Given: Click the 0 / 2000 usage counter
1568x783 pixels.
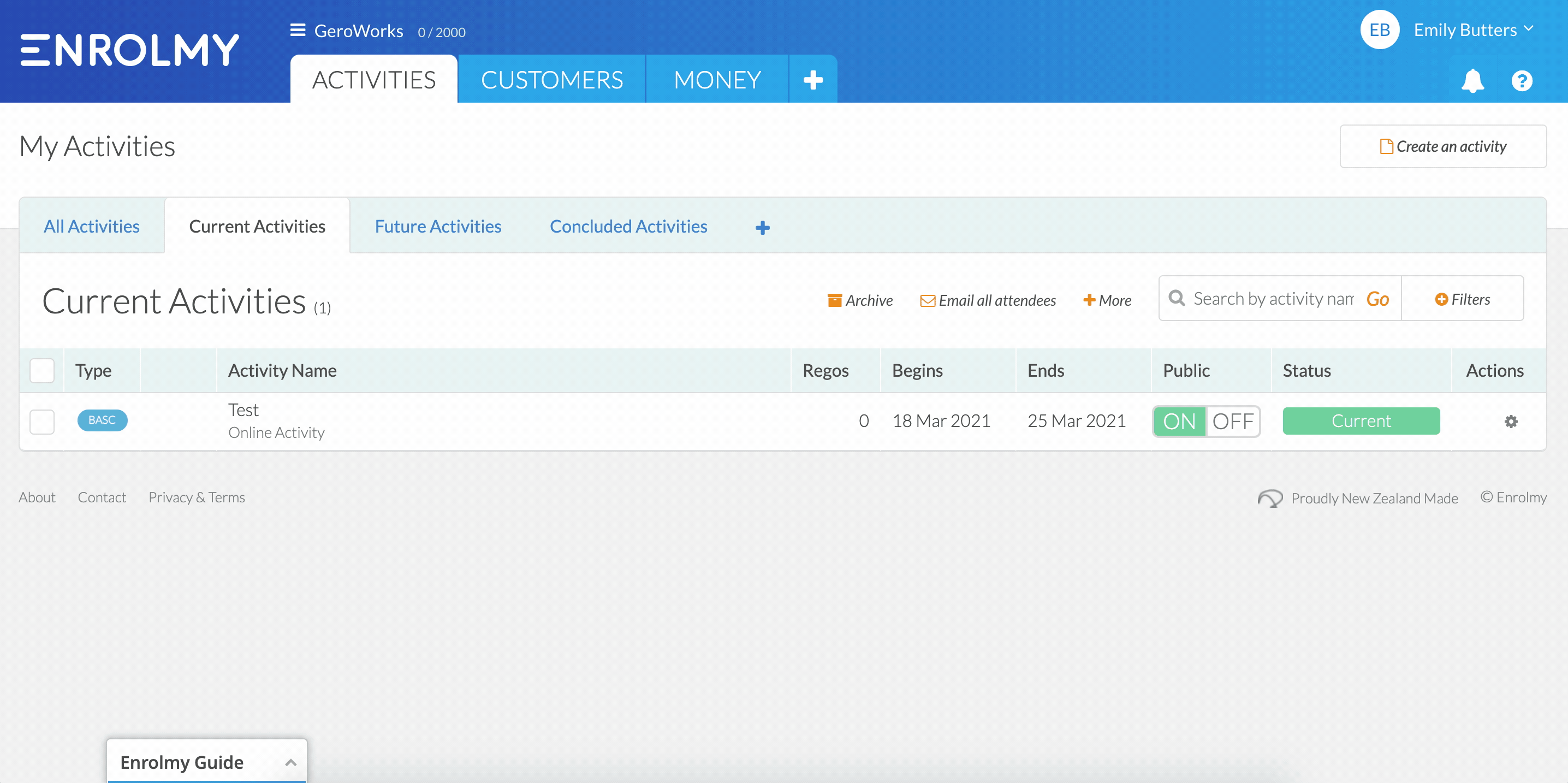Looking at the screenshot, I should coord(441,32).
